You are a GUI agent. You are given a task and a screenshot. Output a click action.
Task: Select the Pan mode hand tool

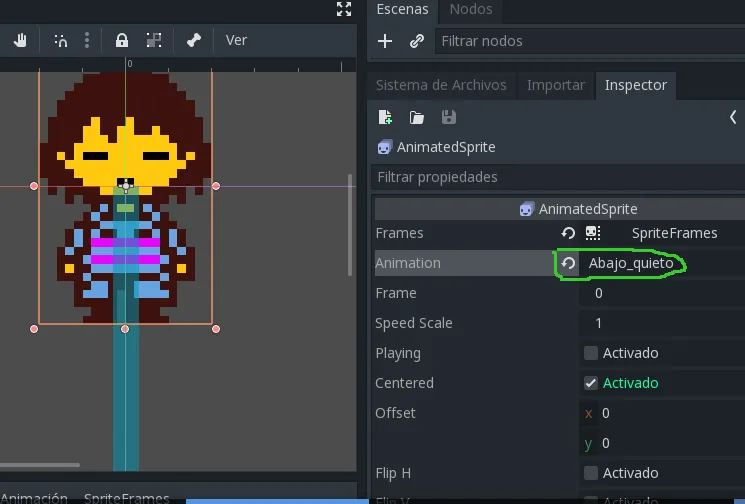(x=20, y=40)
